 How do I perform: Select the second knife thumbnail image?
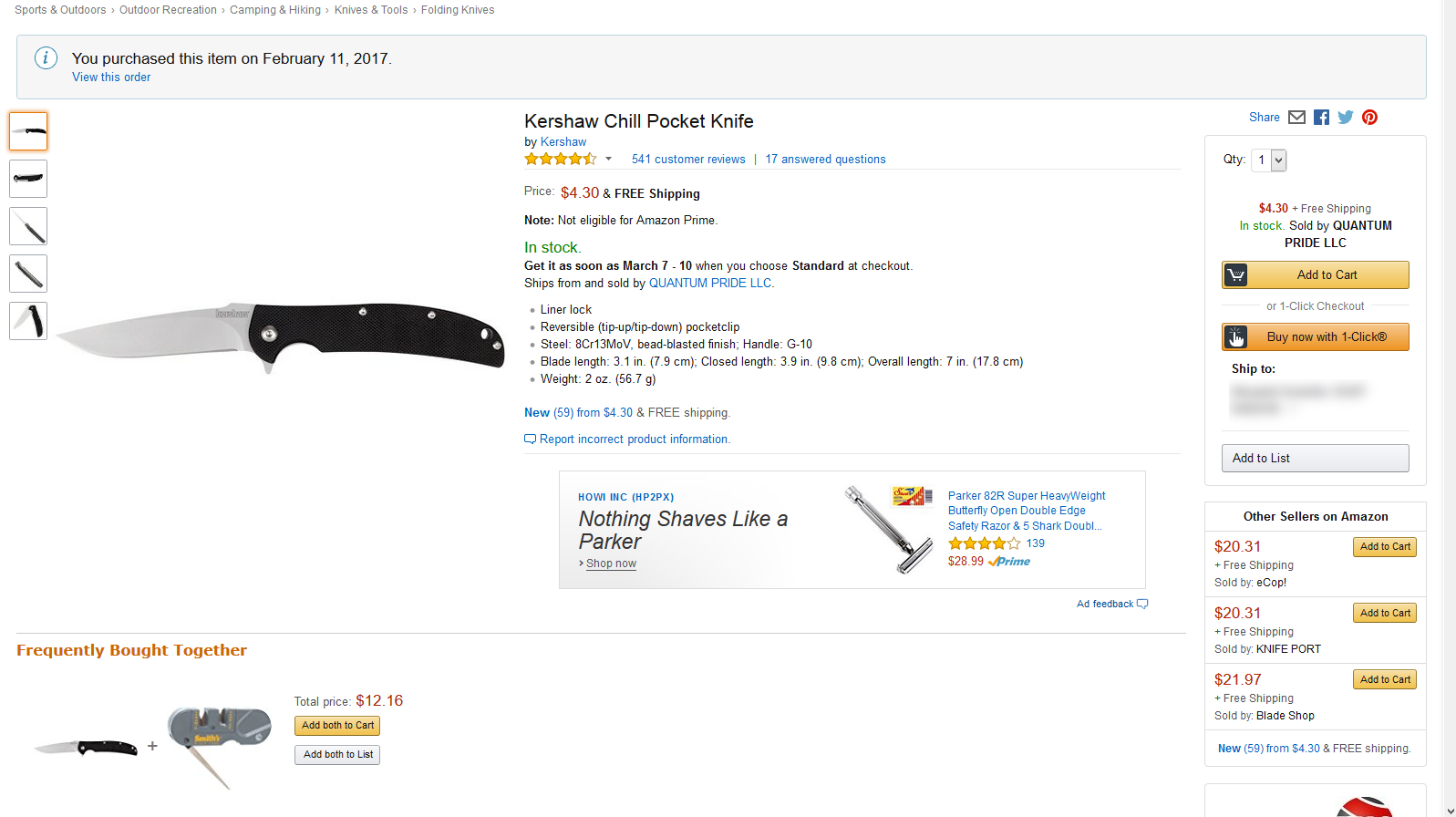pos(28,179)
